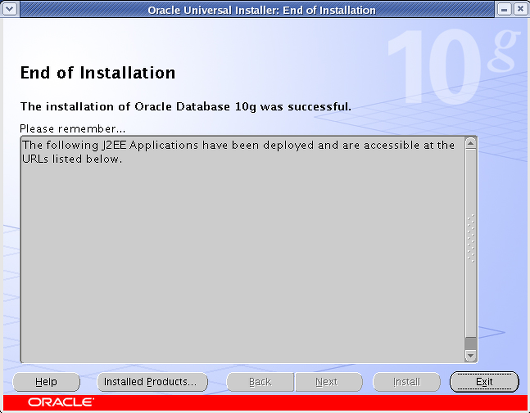Screen dimensions: 530x413
Task: Click the Exit button
Action: point(484,382)
